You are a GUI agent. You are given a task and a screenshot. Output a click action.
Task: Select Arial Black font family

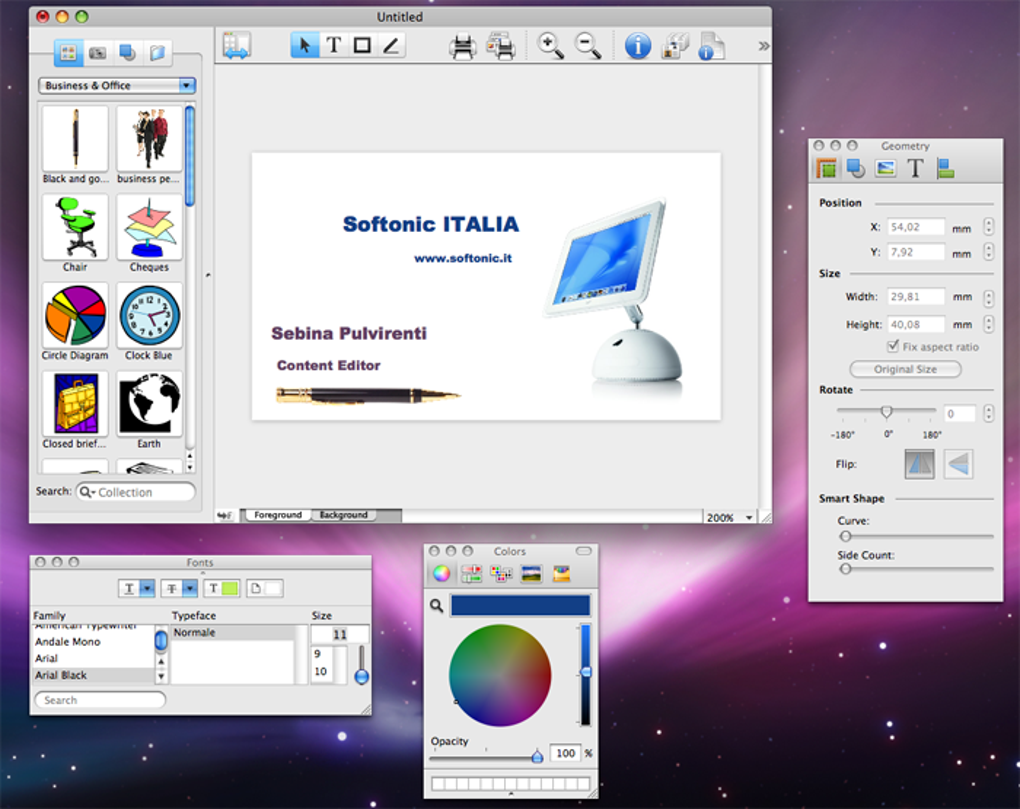pos(92,675)
